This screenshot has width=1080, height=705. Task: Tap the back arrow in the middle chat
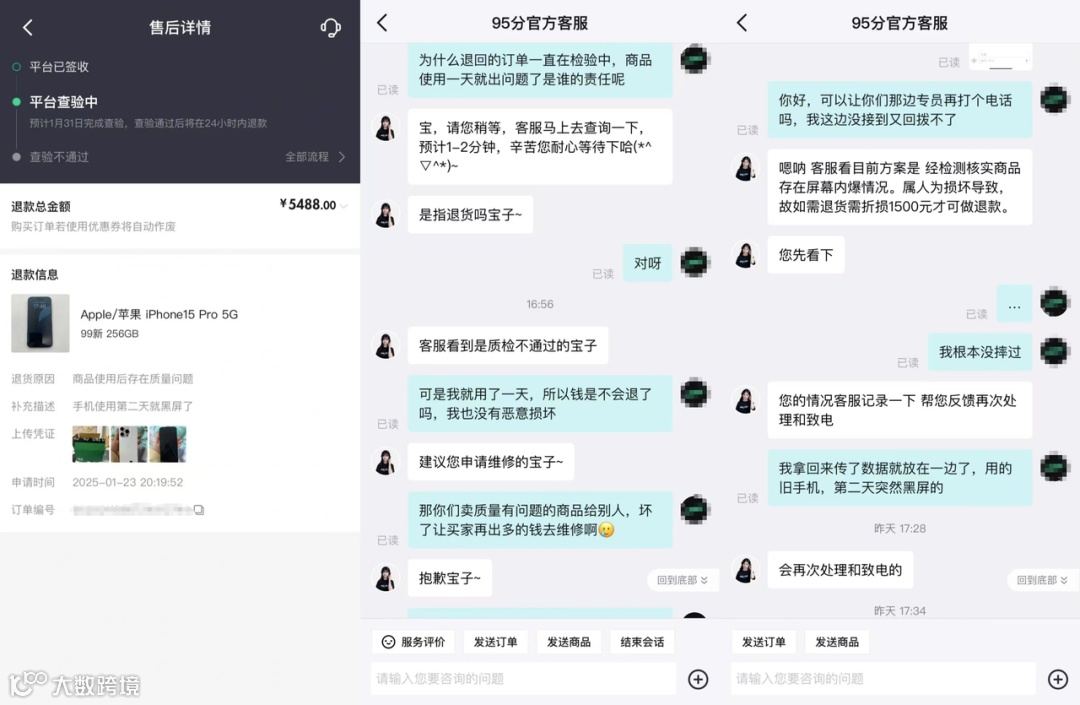[382, 23]
